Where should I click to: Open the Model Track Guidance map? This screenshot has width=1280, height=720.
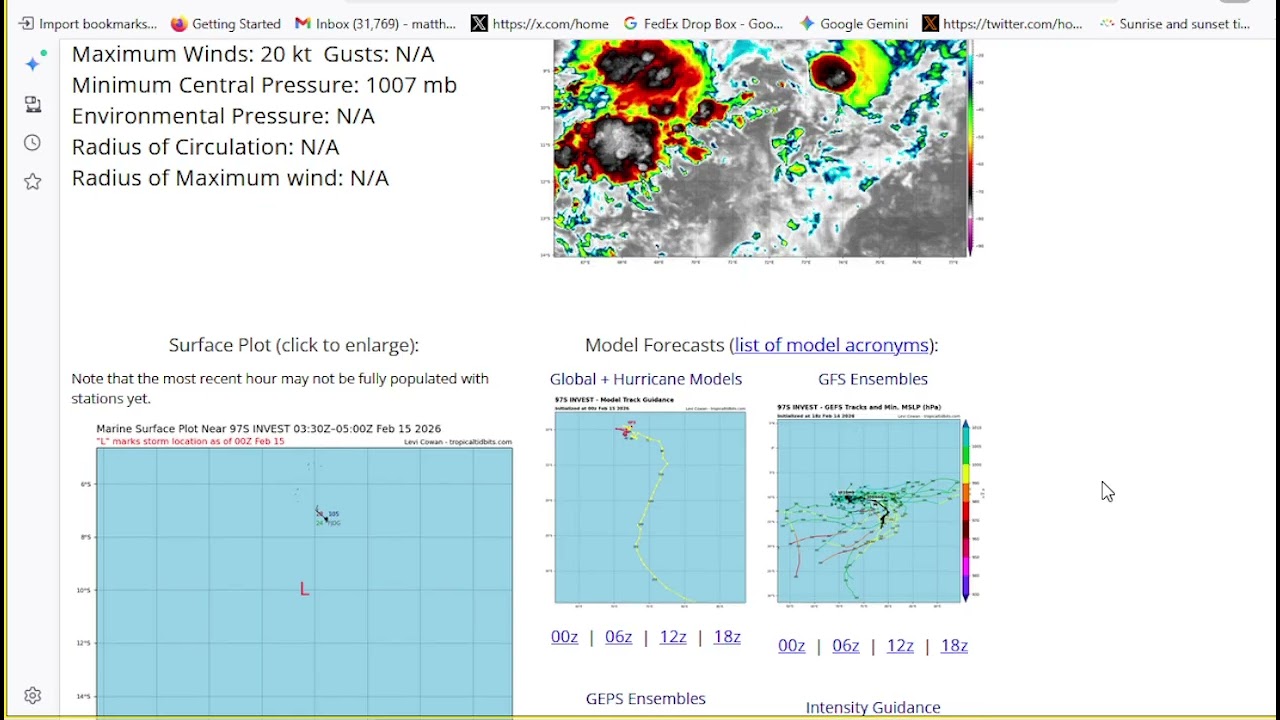pyautogui.click(x=649, y=502)
